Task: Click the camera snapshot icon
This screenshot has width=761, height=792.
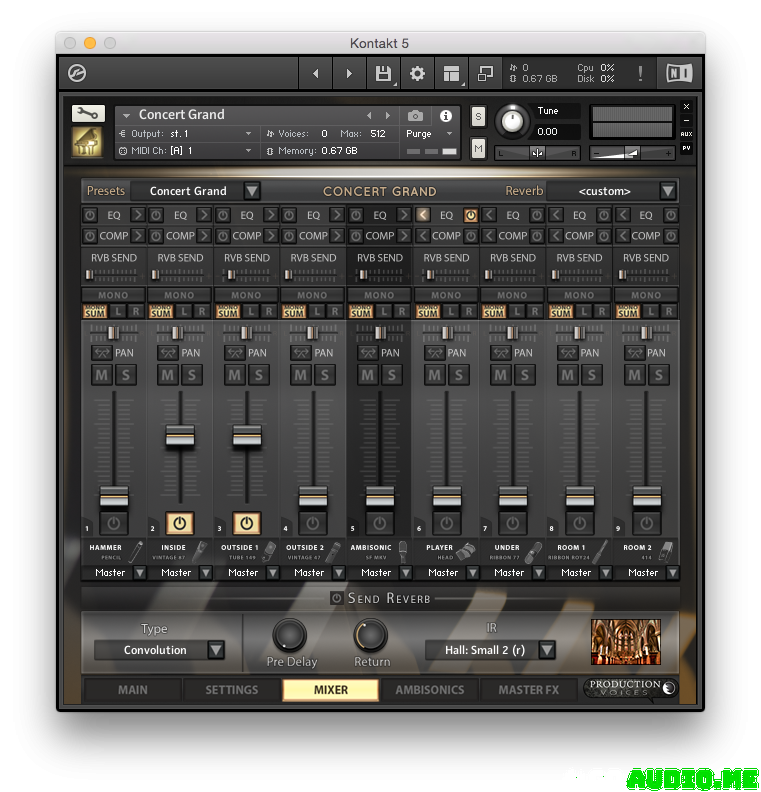Action: [x=415, y=116]
